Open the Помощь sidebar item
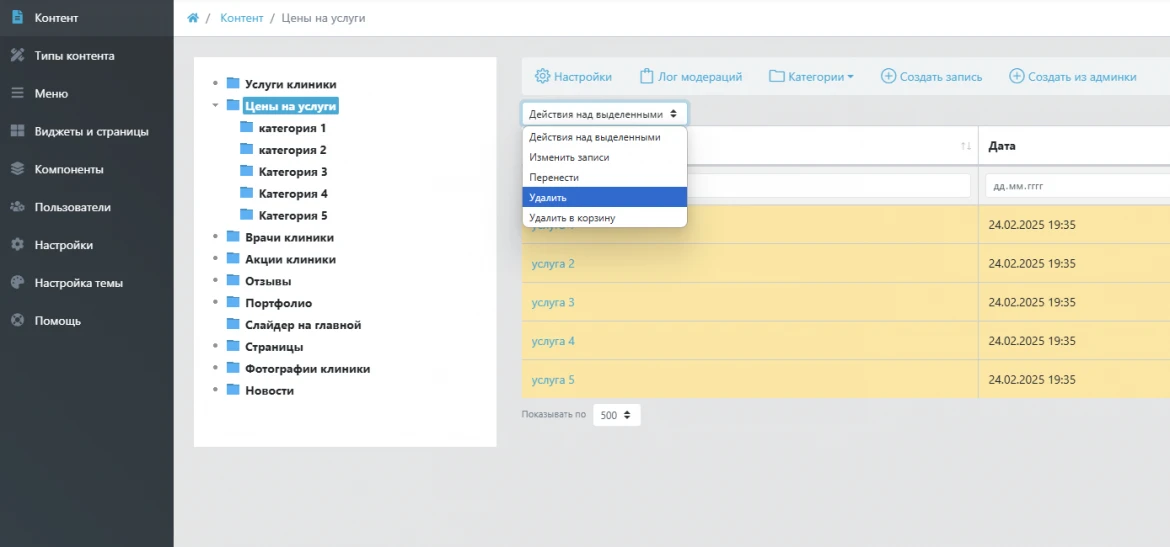This screenshot has height=547, width=1170. (57, 321)
